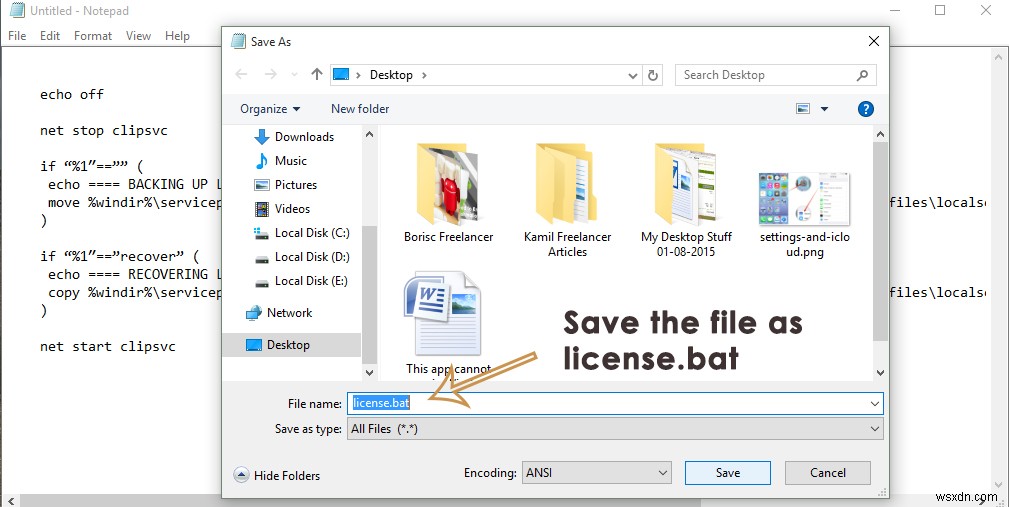This screenshot has width=1009, height=507.
Task: Click the search magnifier icon
Action: [x=862, y=75]
